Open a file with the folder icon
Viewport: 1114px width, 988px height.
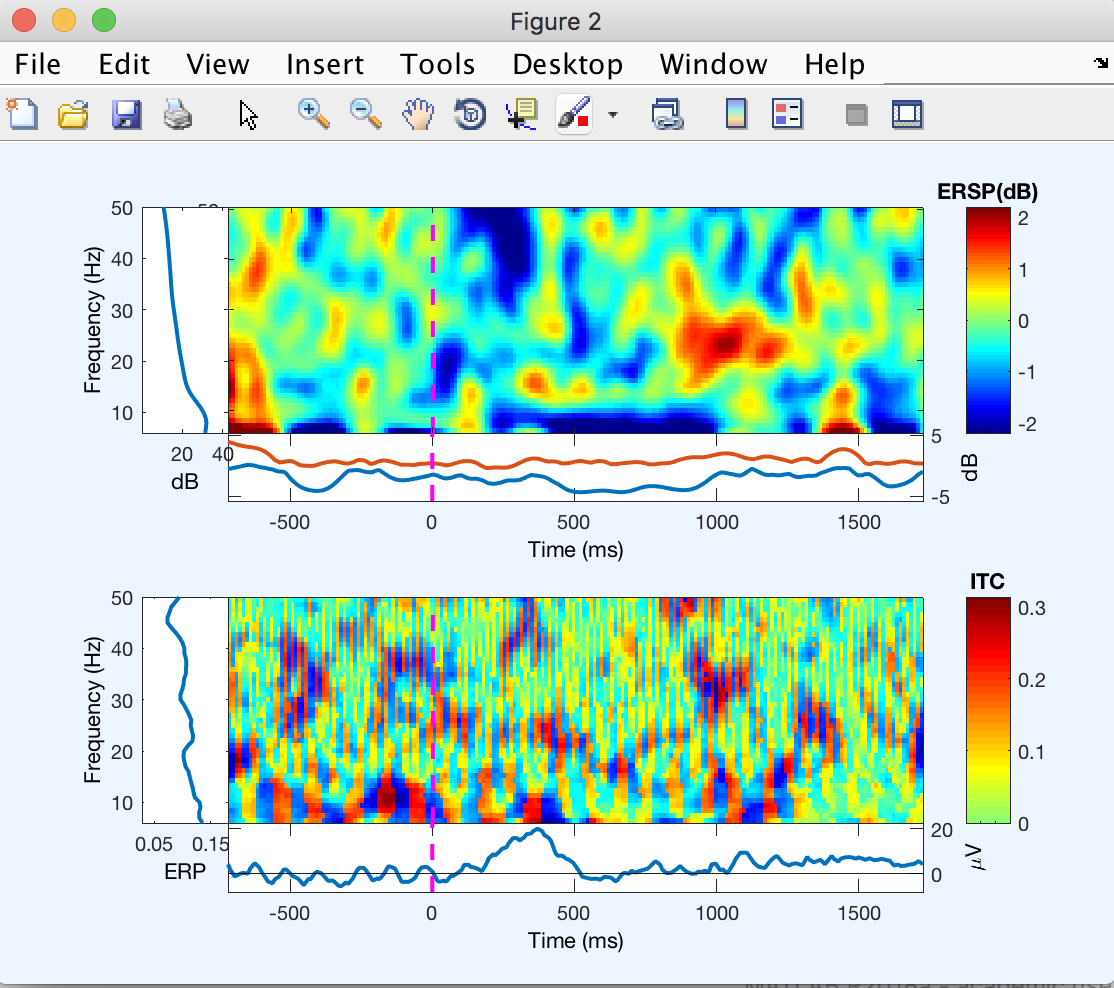click(73, 114)
